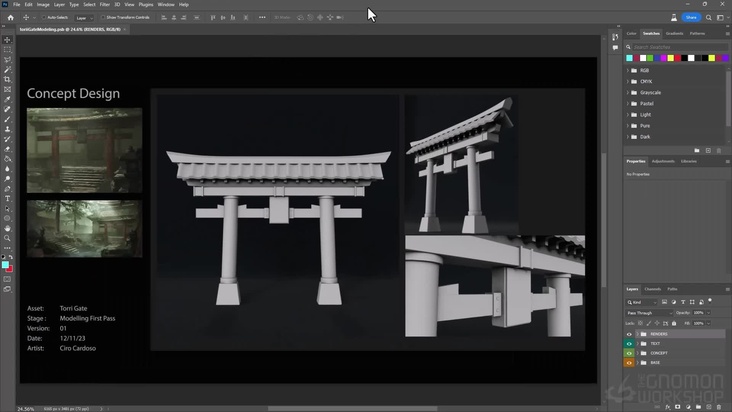Open the Window menu
Image resolution: width=732 pixels, height=412 pixels.
[x=166, y=5]
